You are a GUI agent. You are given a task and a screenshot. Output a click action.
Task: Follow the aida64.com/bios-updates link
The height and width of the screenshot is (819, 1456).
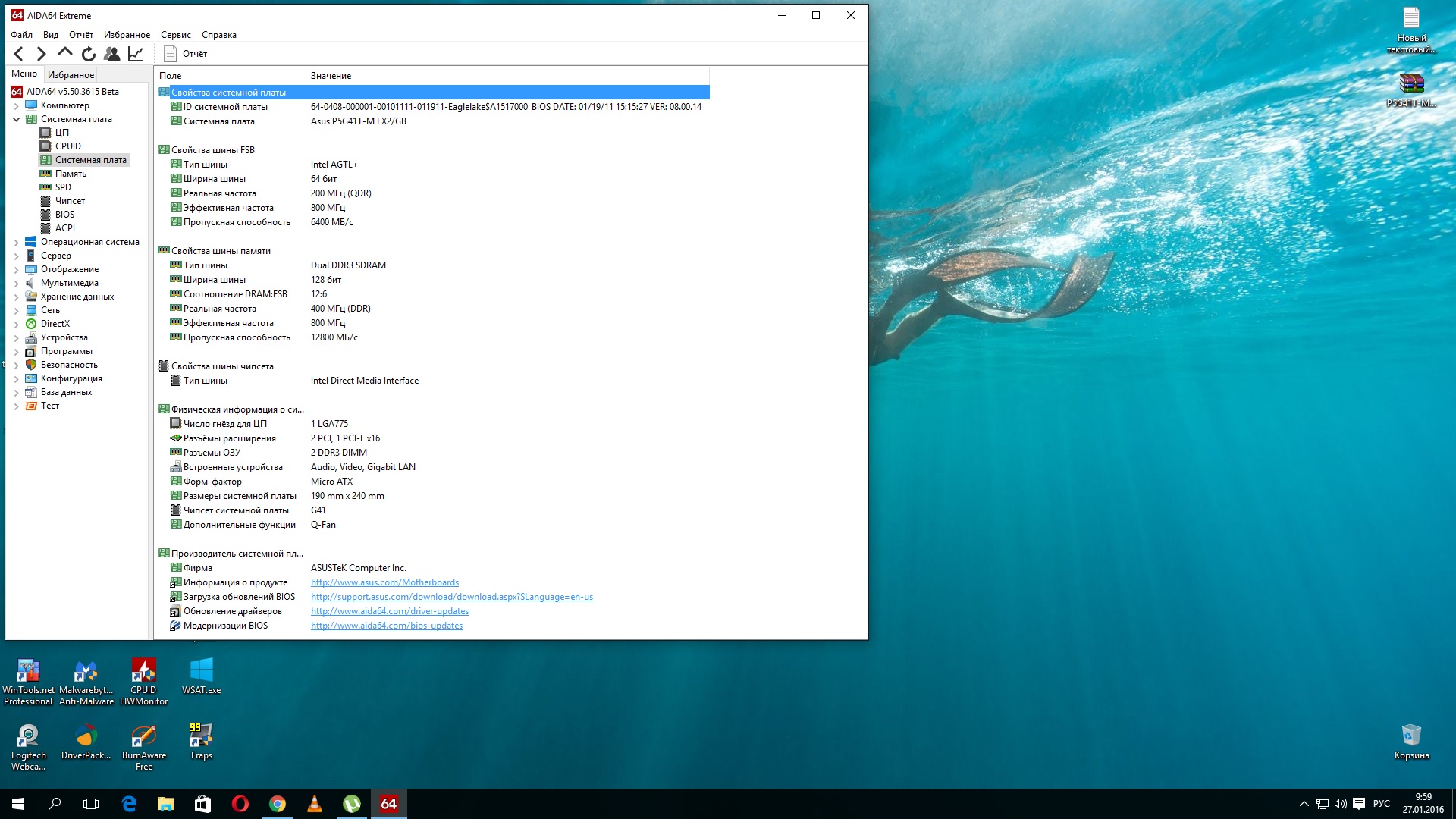(386, 626)
